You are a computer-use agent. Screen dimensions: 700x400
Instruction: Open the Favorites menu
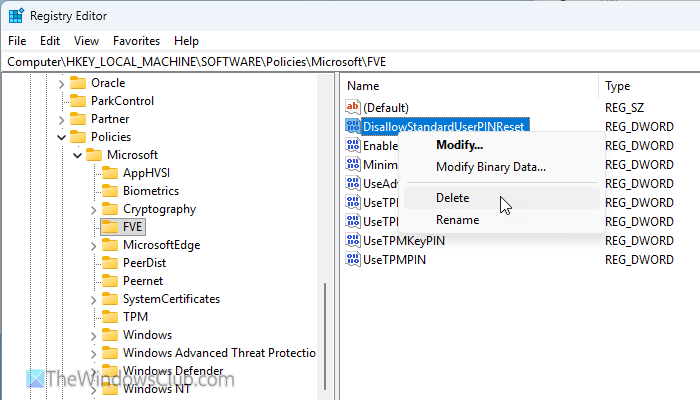tap(136, 41)
